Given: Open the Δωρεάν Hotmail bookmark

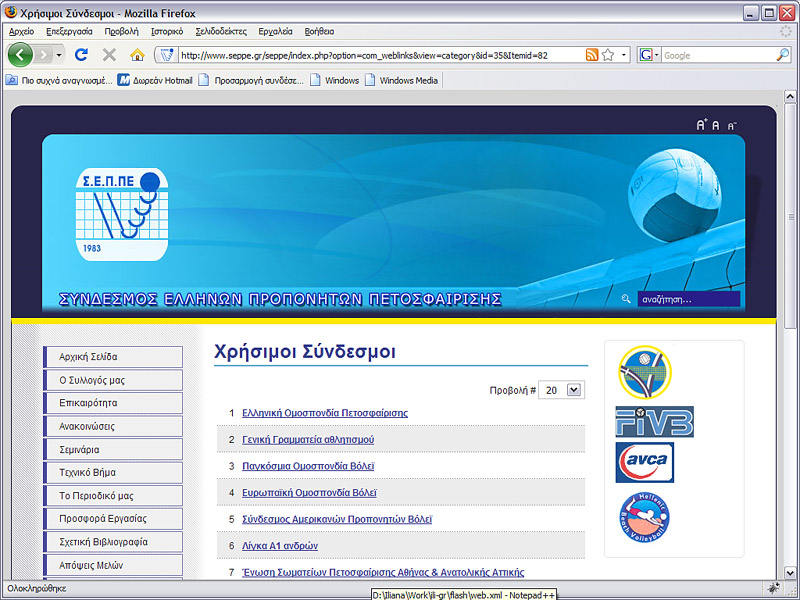Looking at the screenshot, I should coord(155,80).
